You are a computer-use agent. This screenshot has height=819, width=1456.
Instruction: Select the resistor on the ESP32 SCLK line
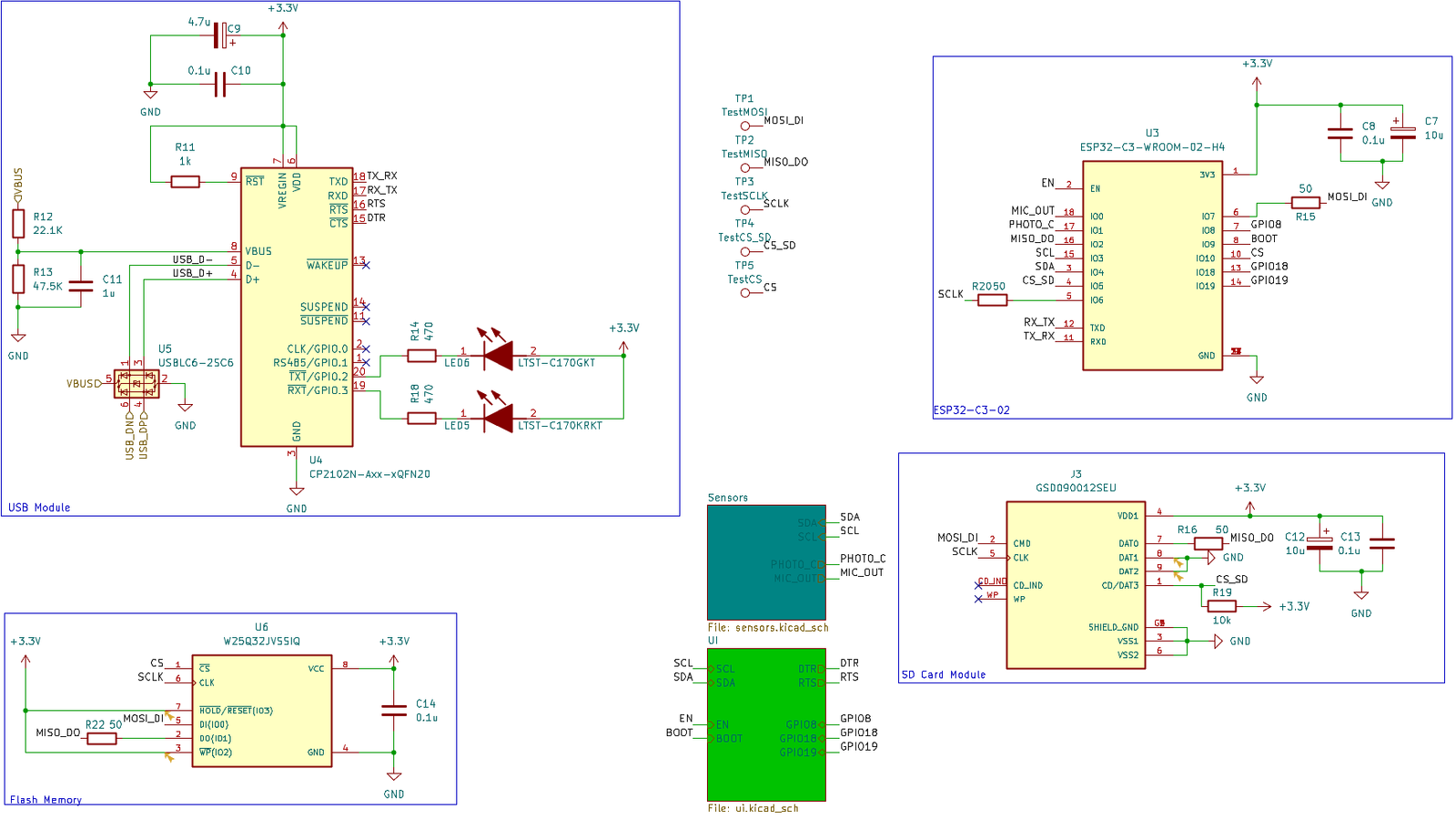pyautogui.click(x=993, y=299)
